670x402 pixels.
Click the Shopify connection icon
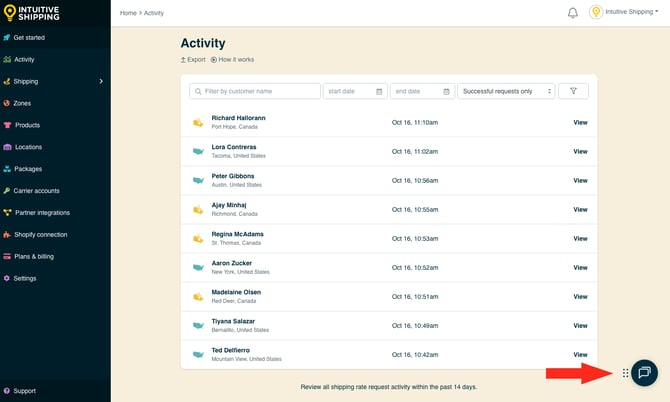pos(6,234)
